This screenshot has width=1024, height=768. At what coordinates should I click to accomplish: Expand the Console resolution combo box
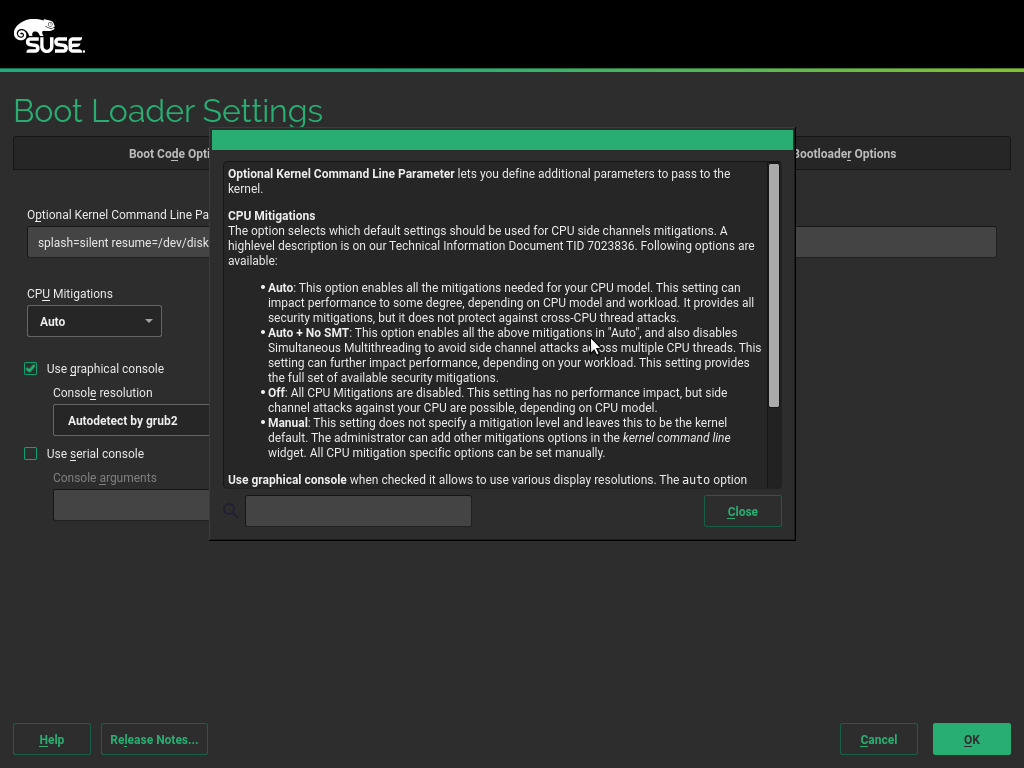click(130, 421)
